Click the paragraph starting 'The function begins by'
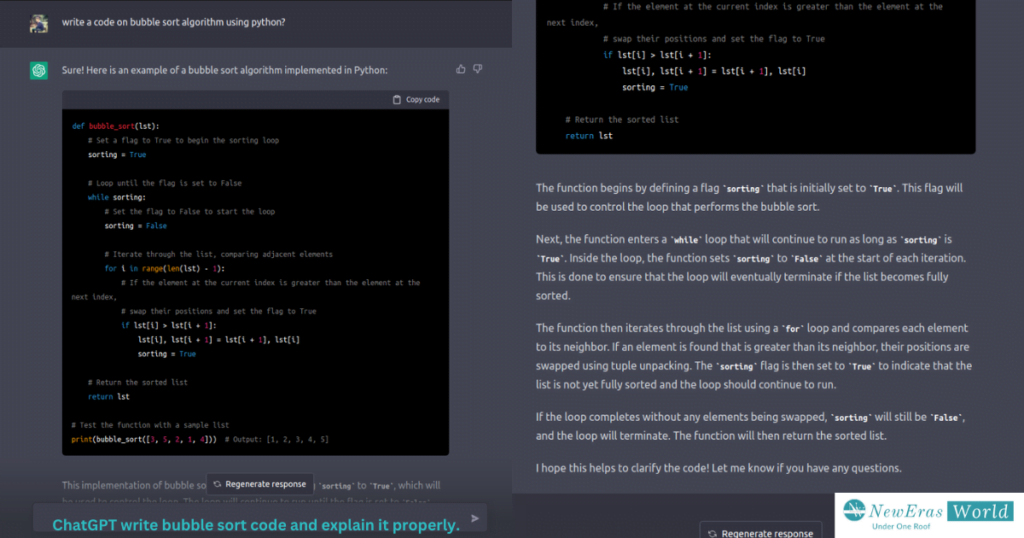Screen dimensions: 1024x538 (749, 197)
